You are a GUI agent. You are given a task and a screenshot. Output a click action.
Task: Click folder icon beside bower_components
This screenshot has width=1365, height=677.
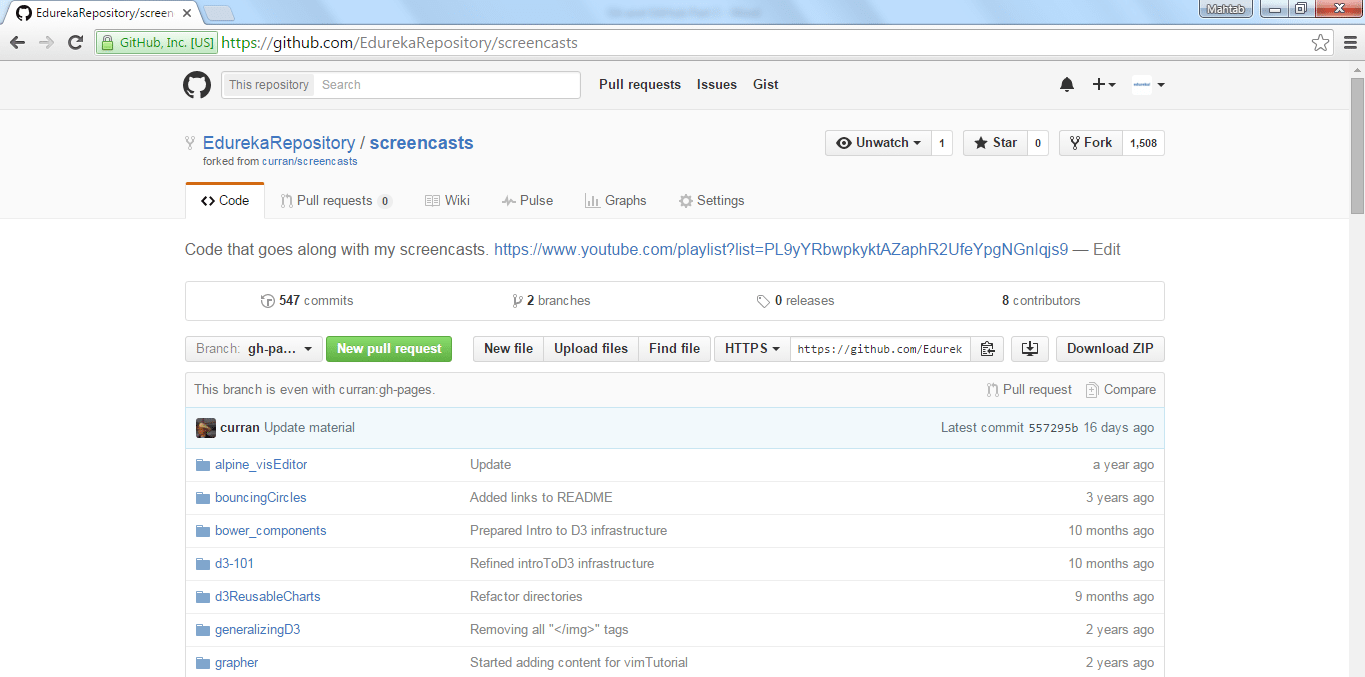coord(203,531)
